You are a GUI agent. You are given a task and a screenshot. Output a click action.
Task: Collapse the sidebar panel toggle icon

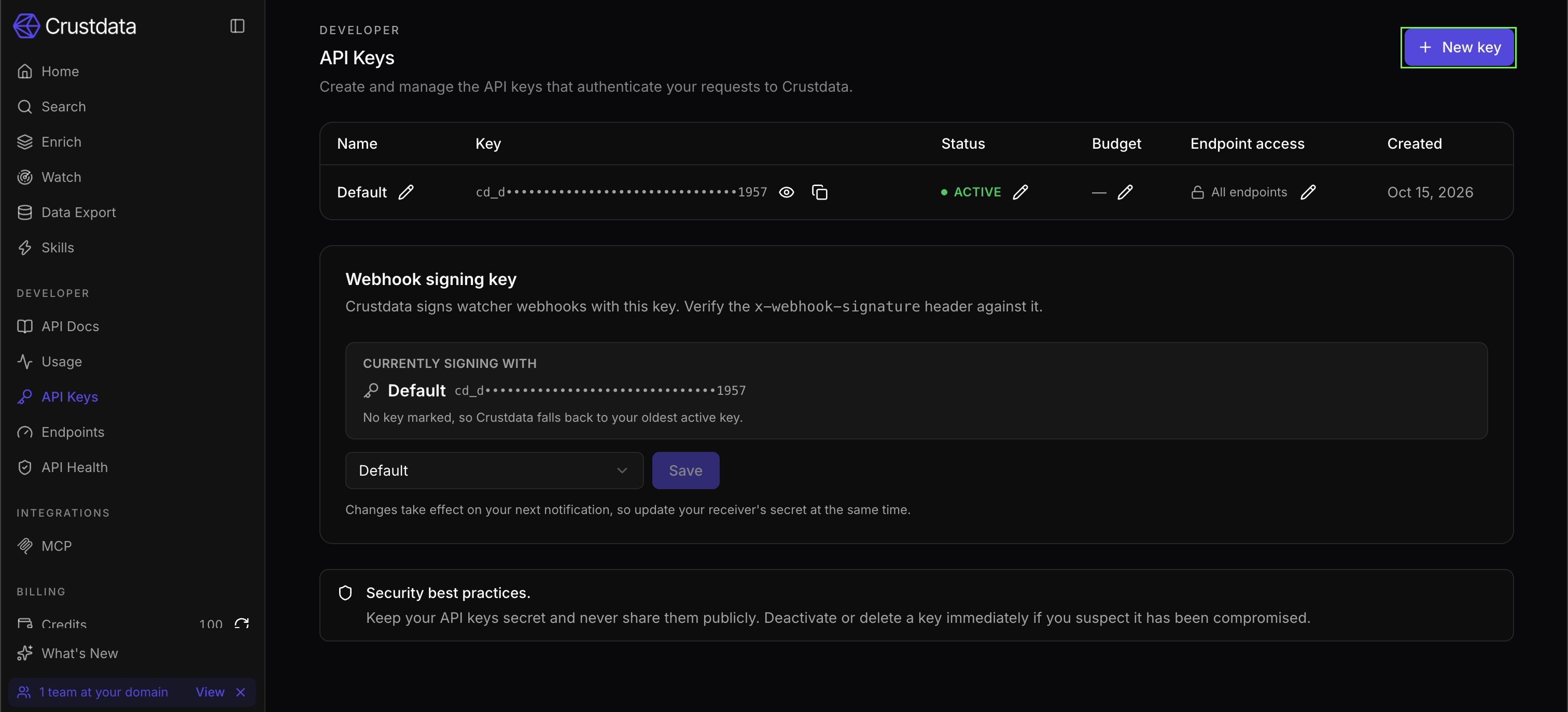point(237,26)
